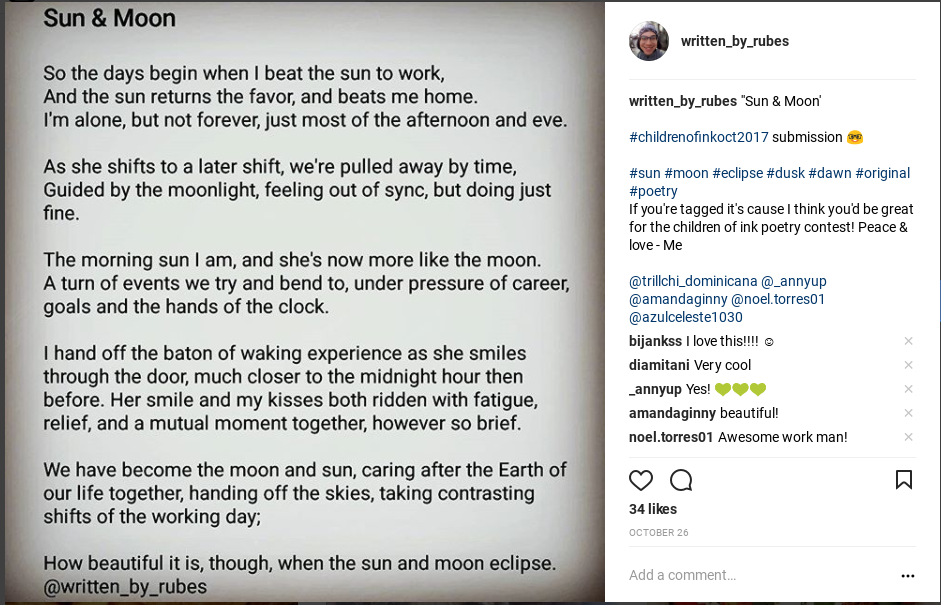Open written_by_rubes username in header

(735, 41)
